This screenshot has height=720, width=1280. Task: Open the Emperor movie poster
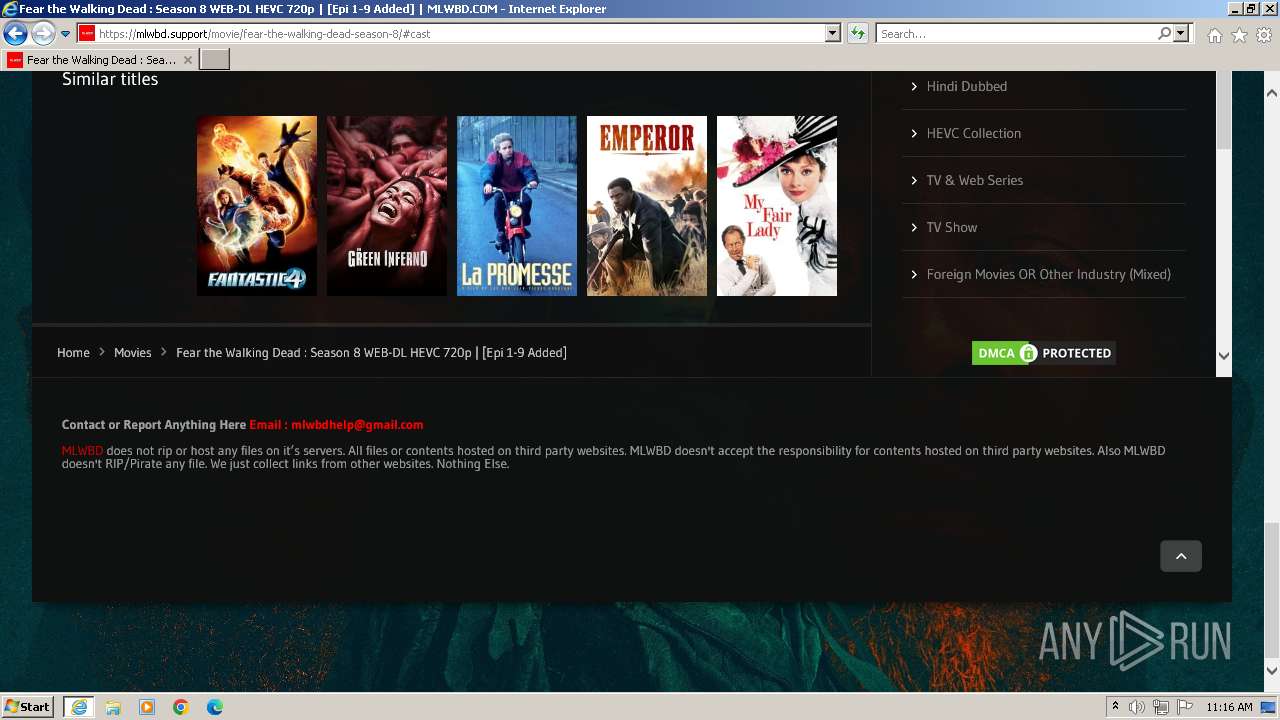tap(647, 206)
